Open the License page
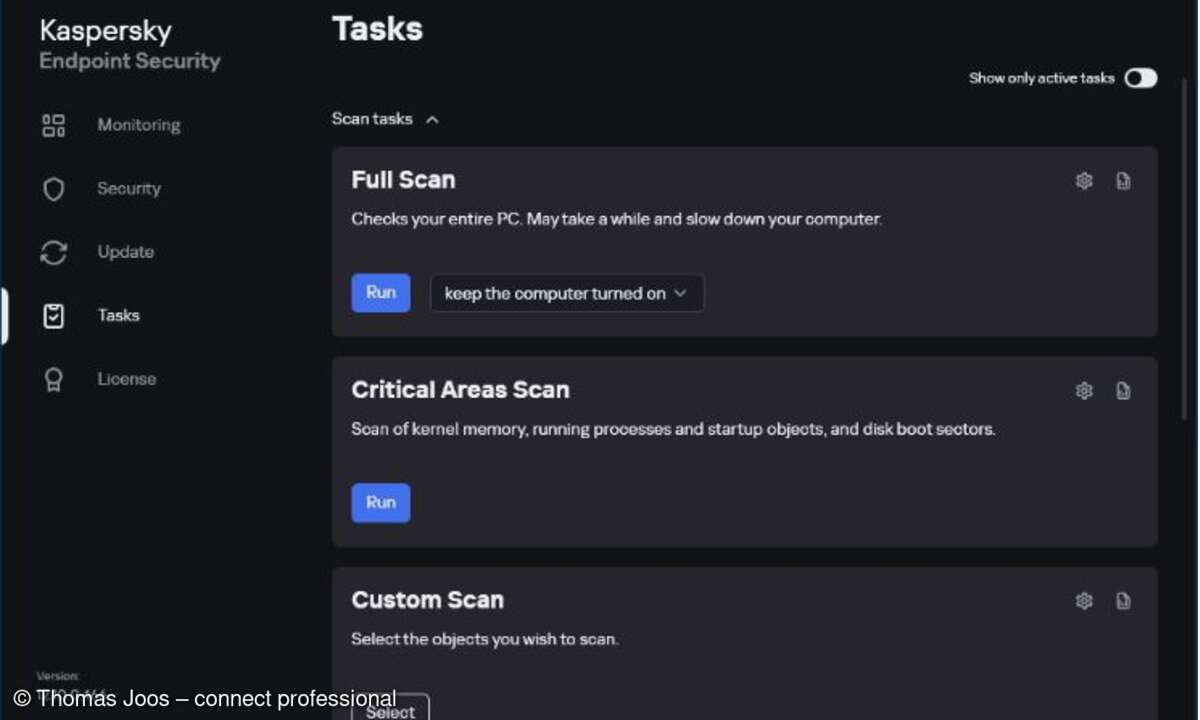The height and width of the screenshot is (720, 1200). coord(126,379)
